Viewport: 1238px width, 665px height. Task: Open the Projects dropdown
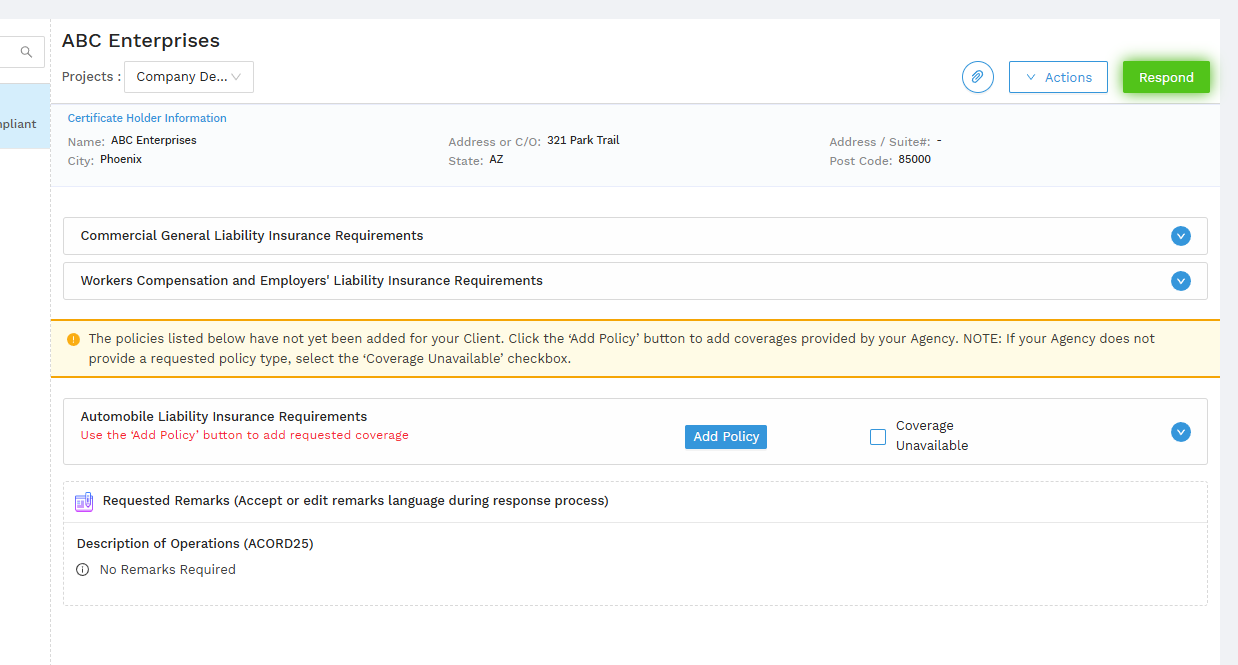189,77
